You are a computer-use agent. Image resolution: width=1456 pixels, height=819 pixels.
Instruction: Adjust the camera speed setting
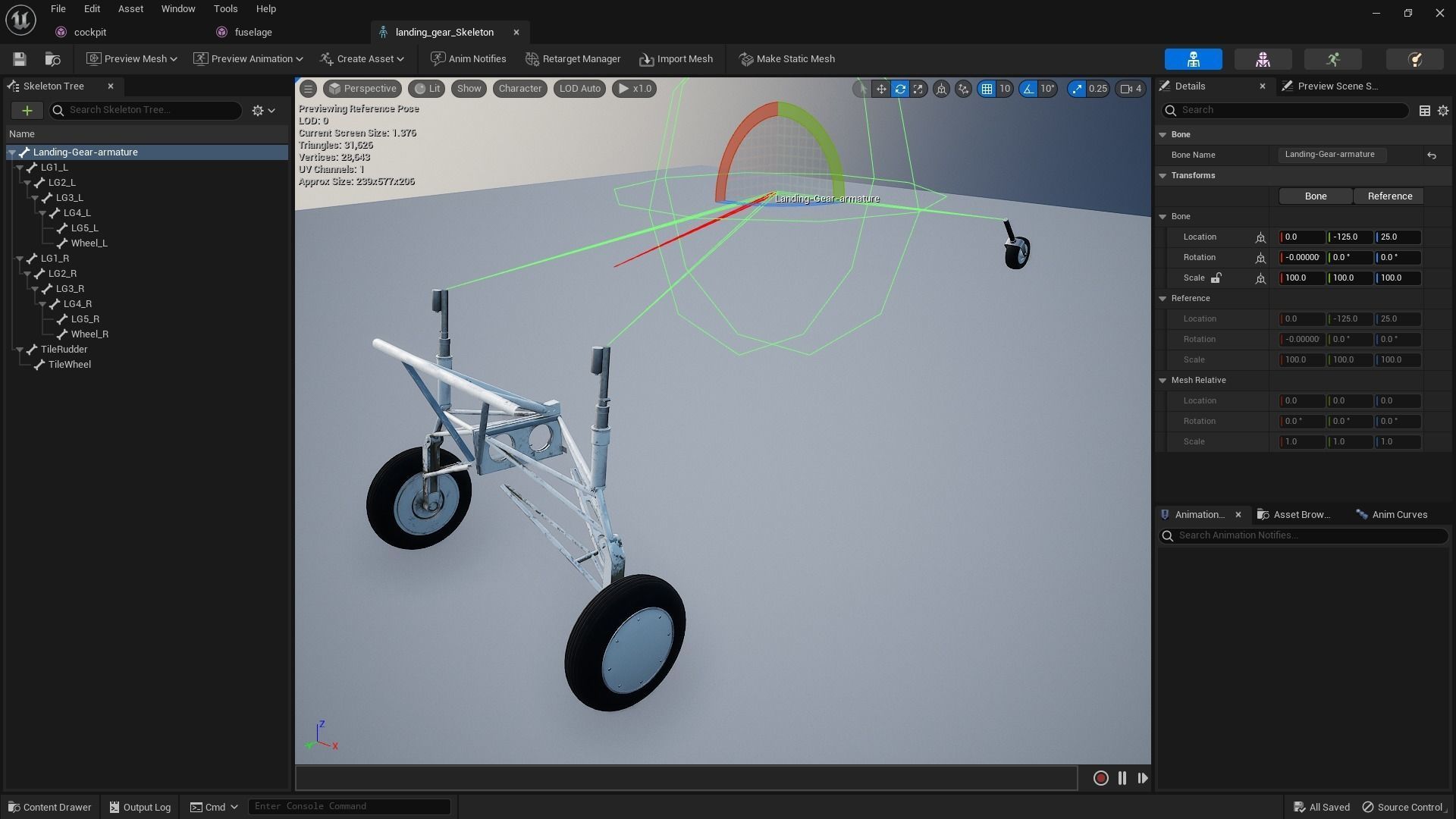(1129, 89)
